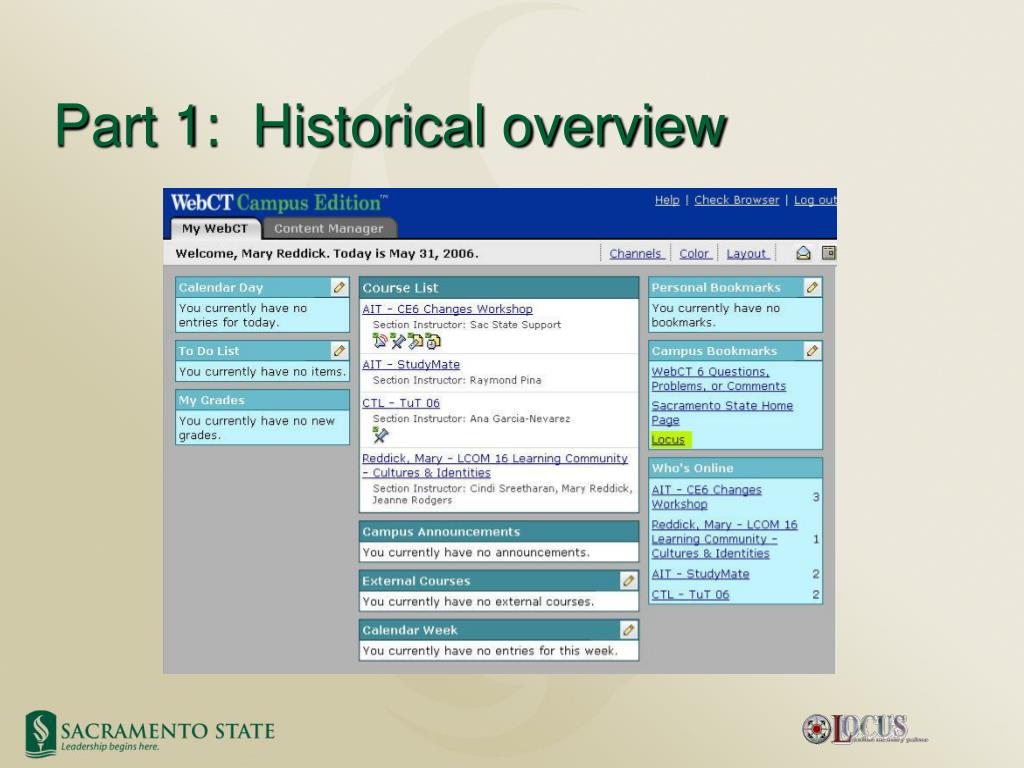This screenshot has width=1024, height=768.
Task: Open AIT - StudyMate course in Course List
Action: coord(411,364)
